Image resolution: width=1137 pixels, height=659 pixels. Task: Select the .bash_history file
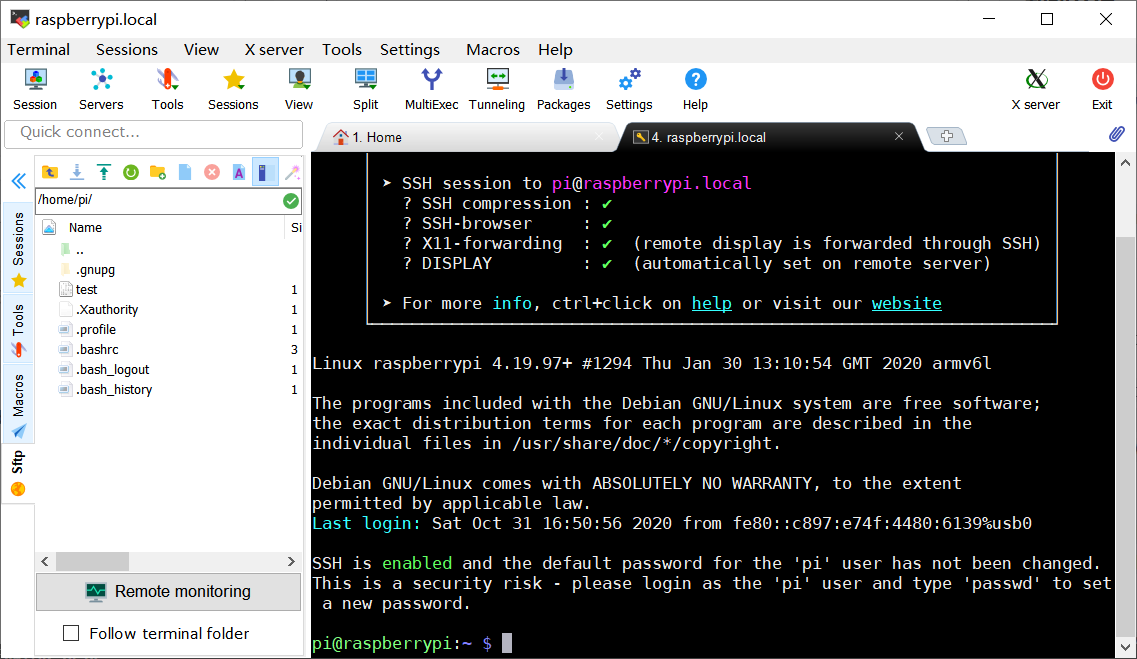coord(114,390)
